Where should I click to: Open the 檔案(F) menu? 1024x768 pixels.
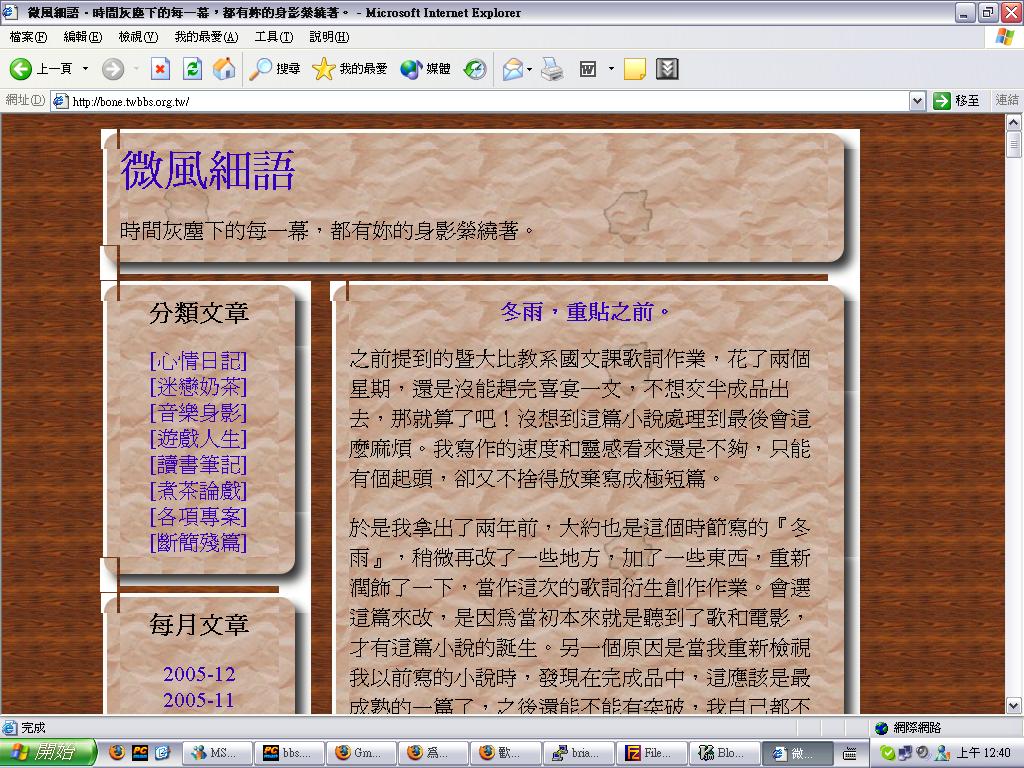tap(28, 37)
